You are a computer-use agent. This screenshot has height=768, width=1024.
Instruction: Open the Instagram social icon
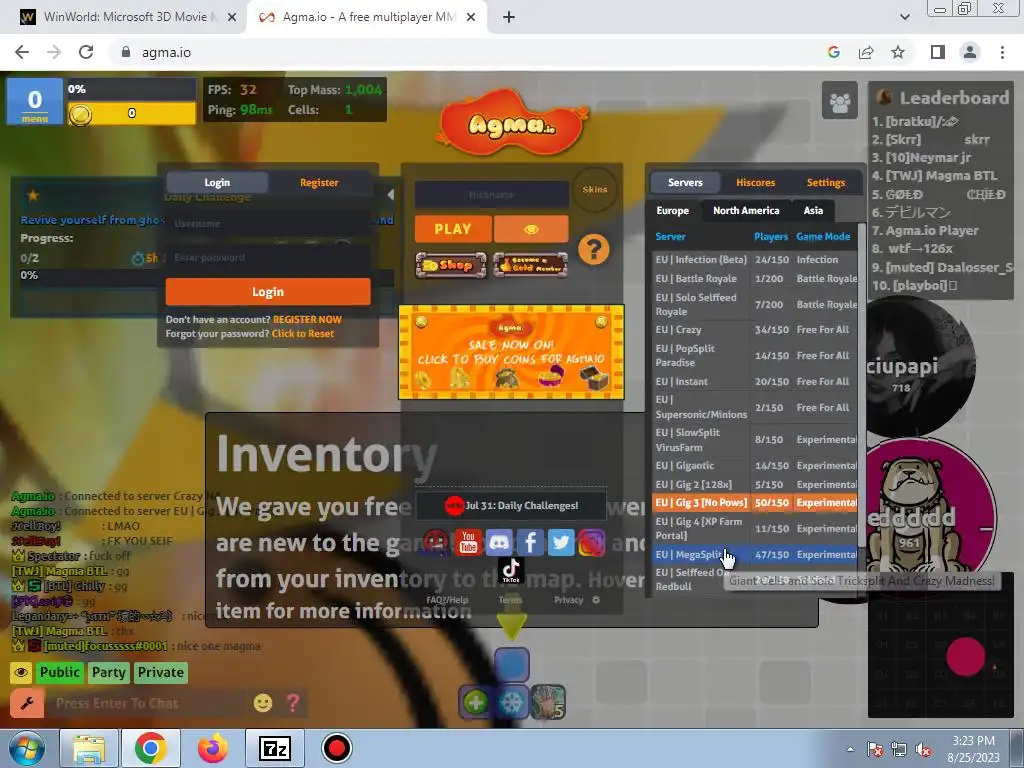[591, 542]
